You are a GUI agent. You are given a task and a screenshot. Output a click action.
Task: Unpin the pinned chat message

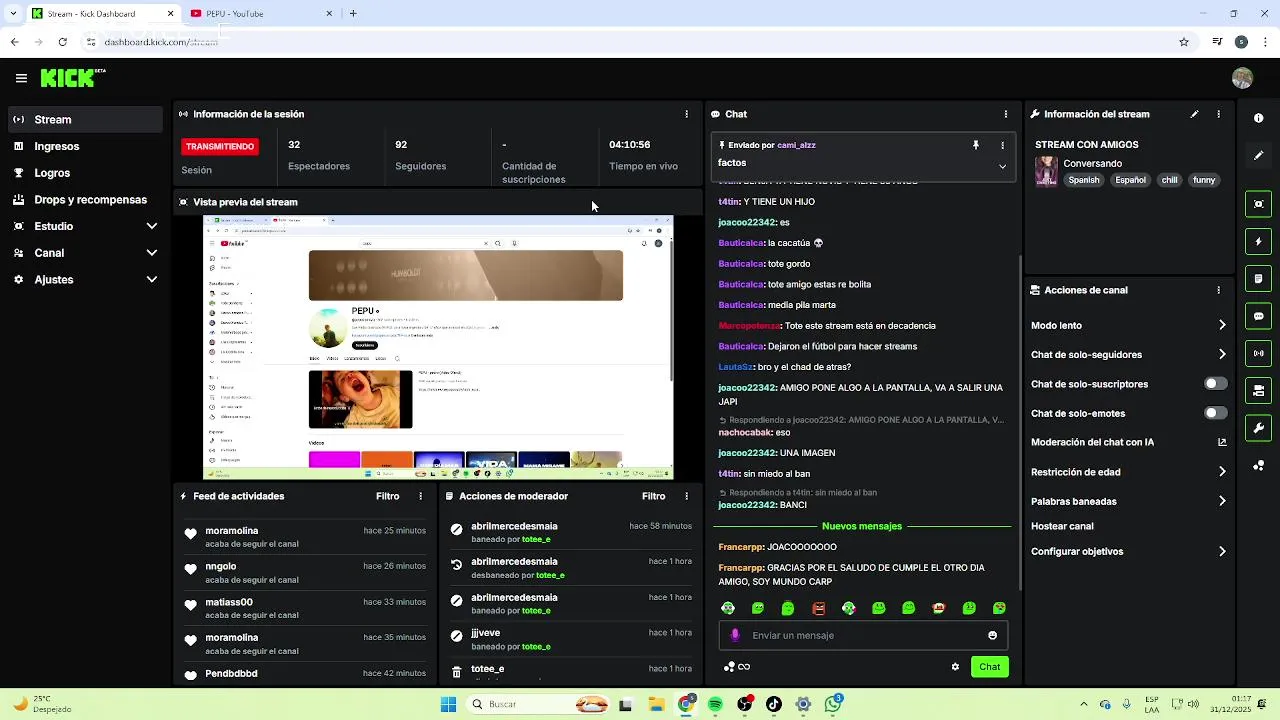point(976,145)
